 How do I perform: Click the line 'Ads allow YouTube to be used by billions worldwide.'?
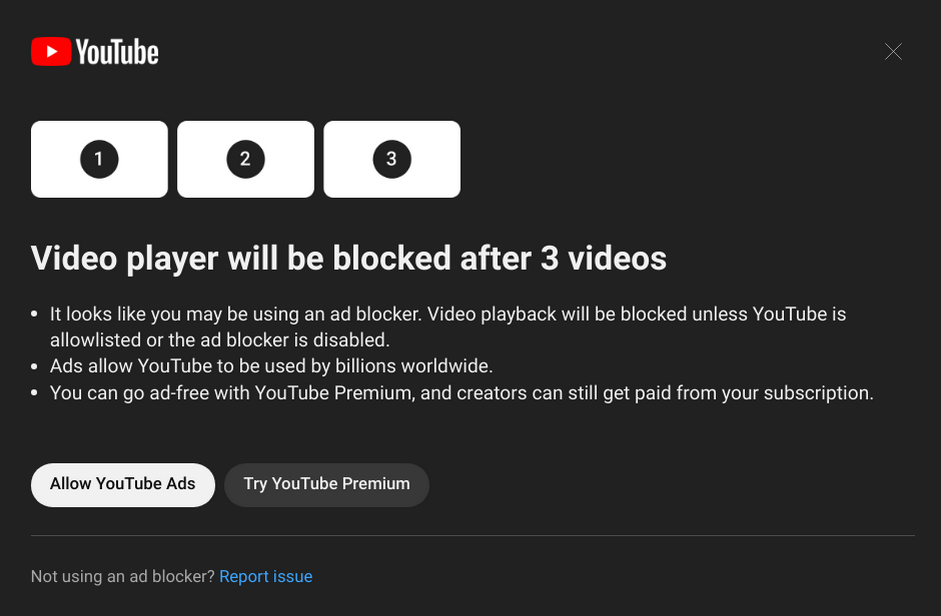pos(271,366)
